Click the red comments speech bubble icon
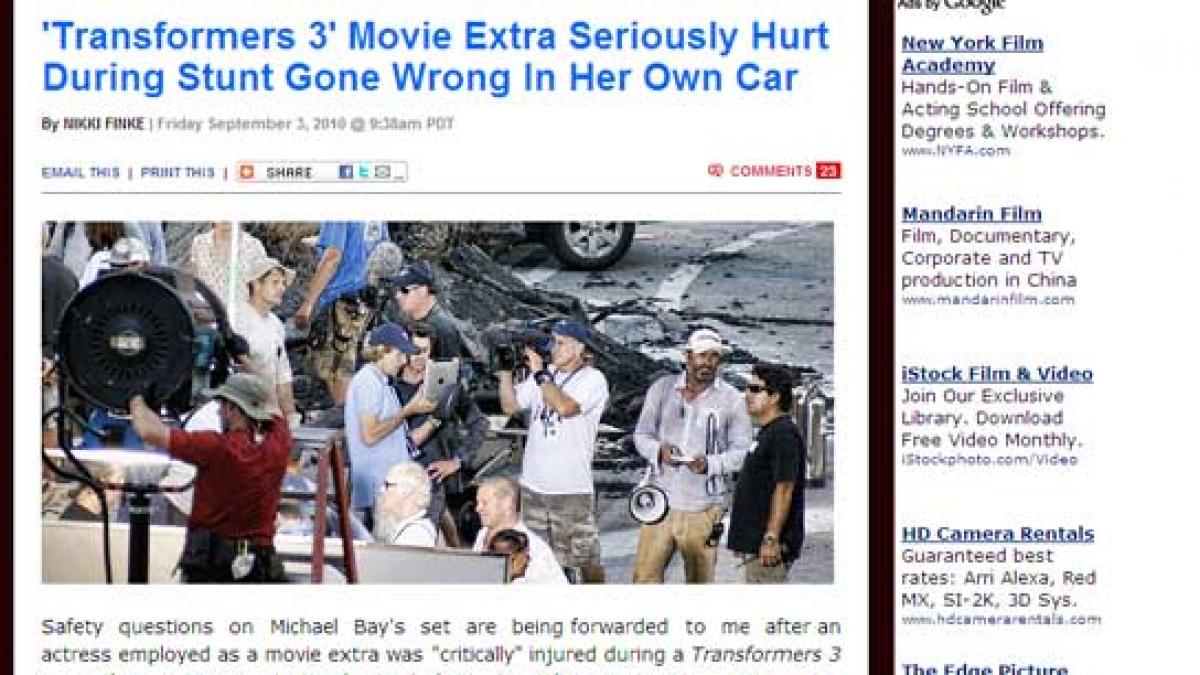 (x=715, y=171)
